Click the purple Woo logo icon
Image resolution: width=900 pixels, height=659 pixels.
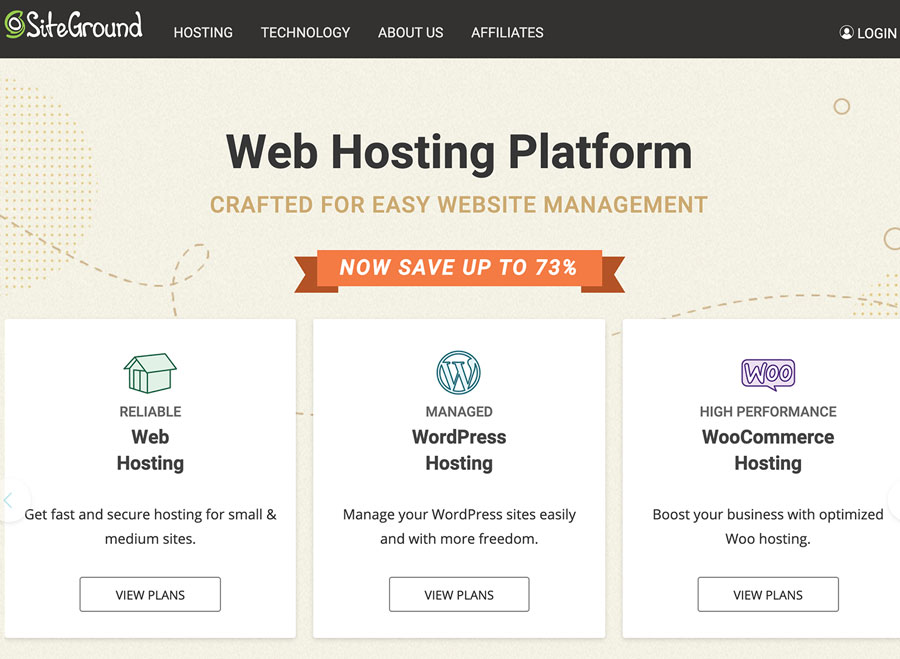768,374
